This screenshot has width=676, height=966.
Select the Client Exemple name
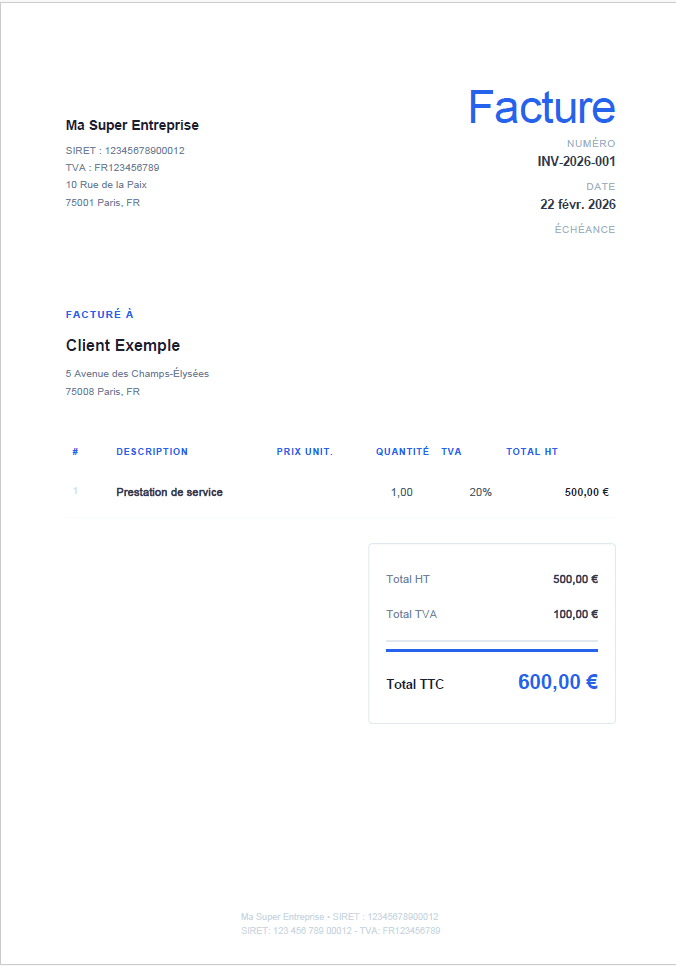[x=123, y=345]
